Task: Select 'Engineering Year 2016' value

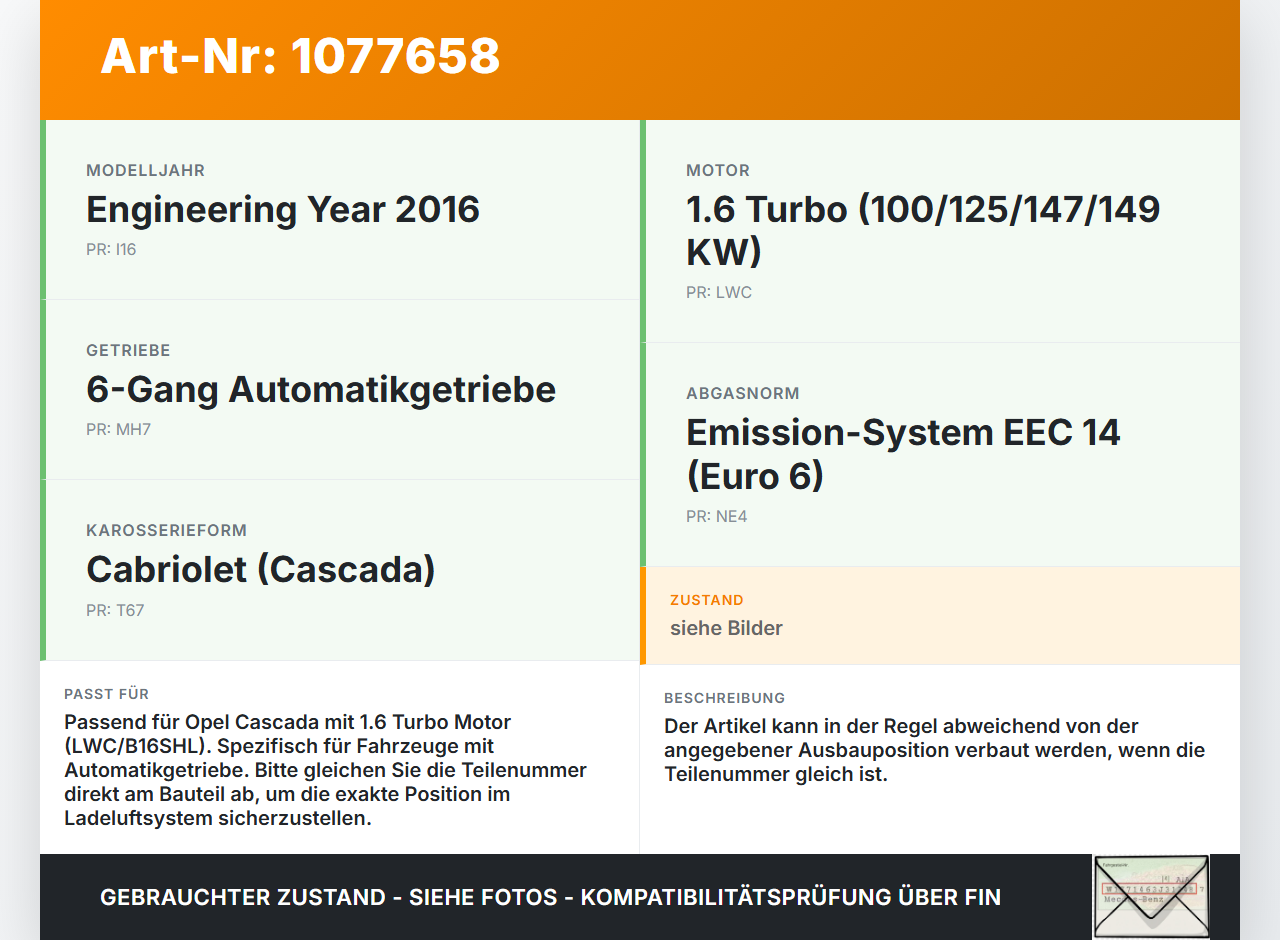Action: click(283, 210)
